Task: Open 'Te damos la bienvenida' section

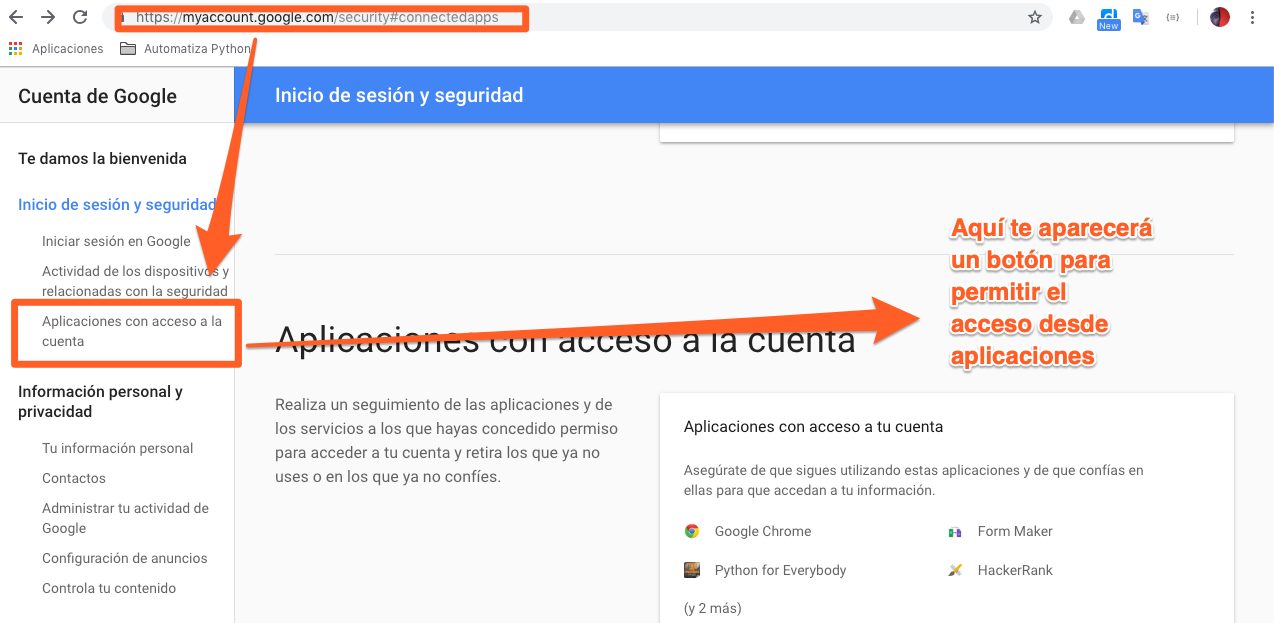Action: (102, 159)
